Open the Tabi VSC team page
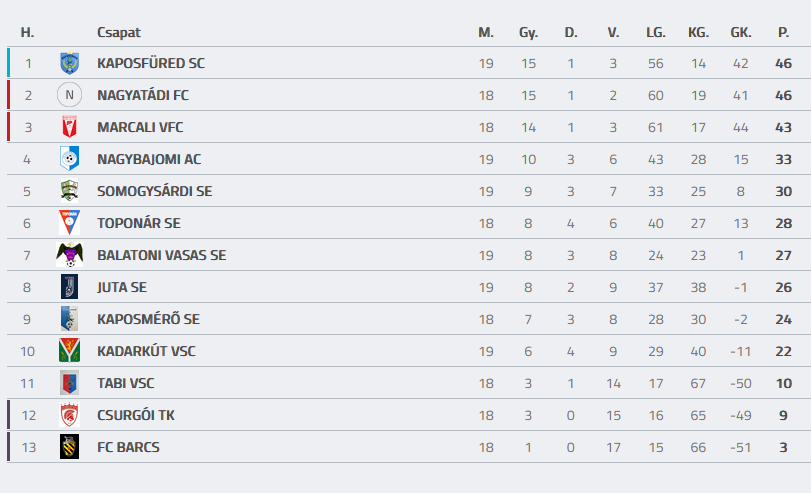 tap(125, 383)
